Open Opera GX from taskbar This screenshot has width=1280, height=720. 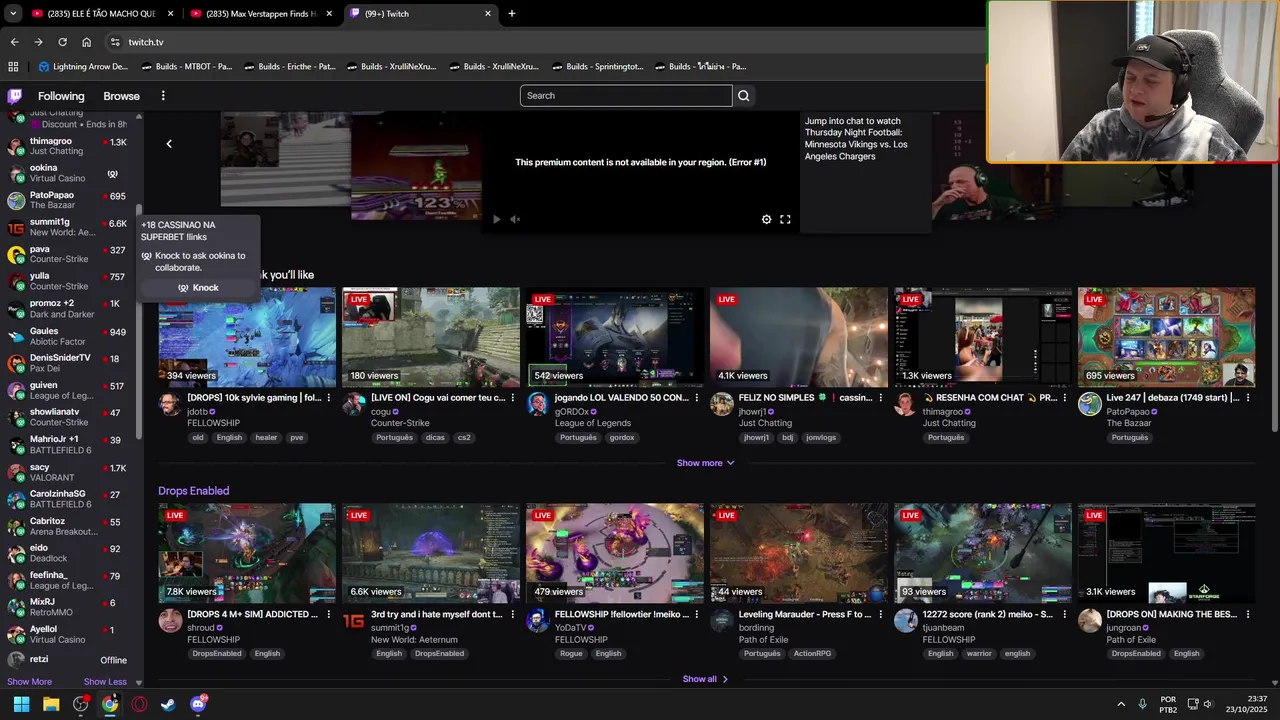[139, 704]
